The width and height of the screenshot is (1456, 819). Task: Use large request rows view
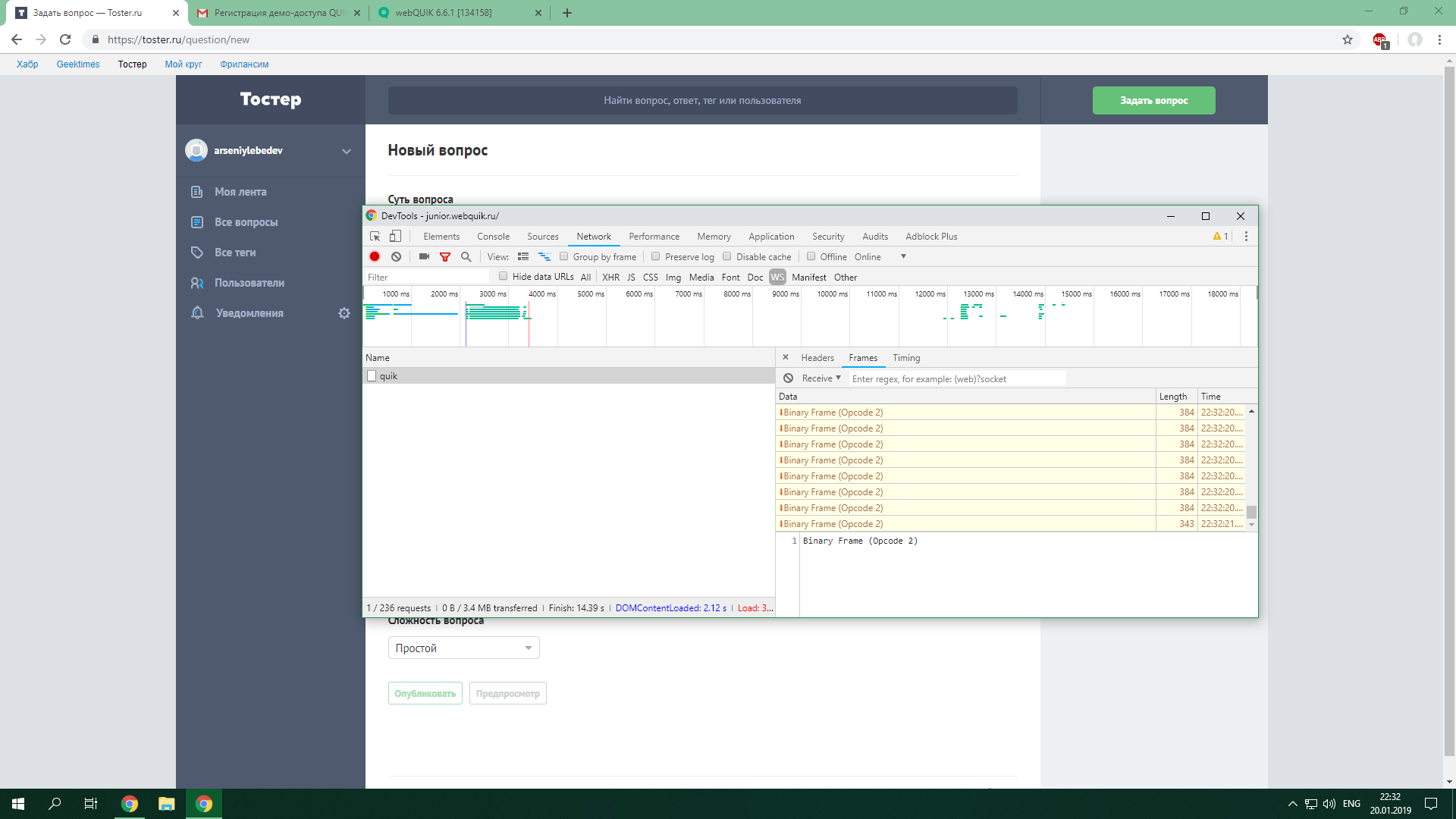click(523, 257)
